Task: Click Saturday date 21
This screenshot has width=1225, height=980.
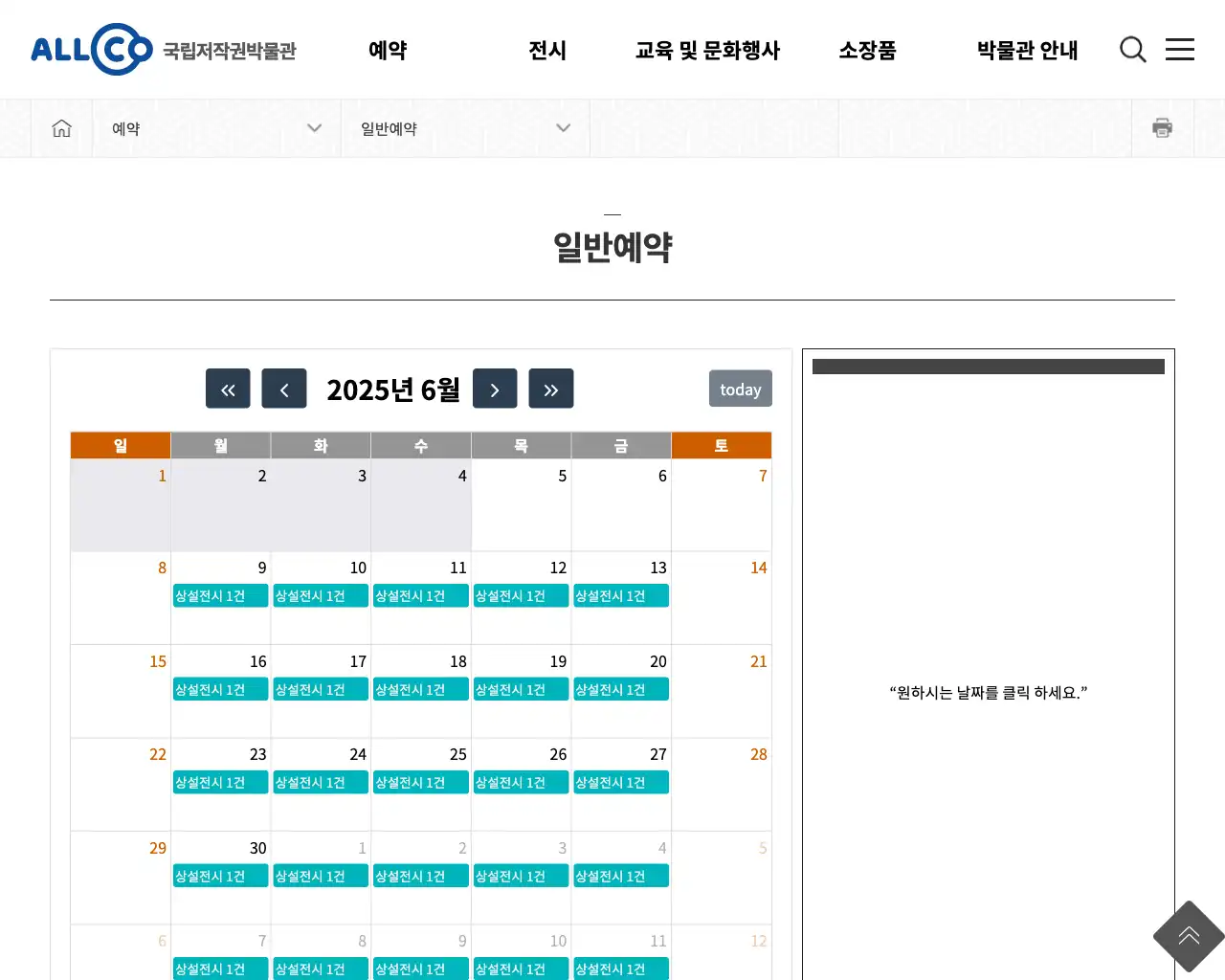Action: 759,661
